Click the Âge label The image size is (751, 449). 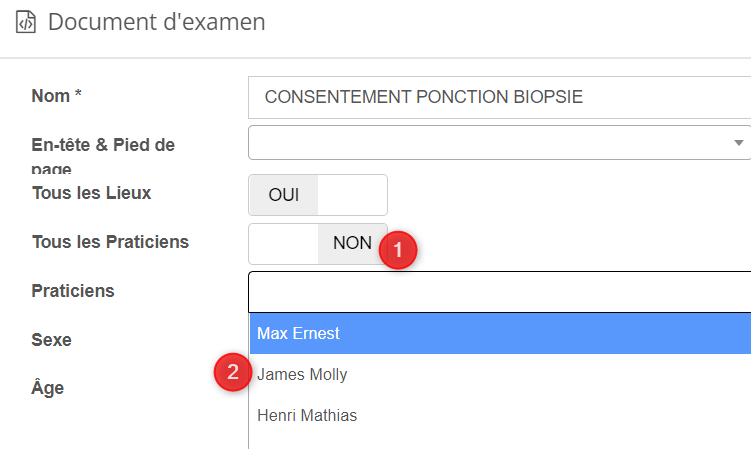[48, 388]
